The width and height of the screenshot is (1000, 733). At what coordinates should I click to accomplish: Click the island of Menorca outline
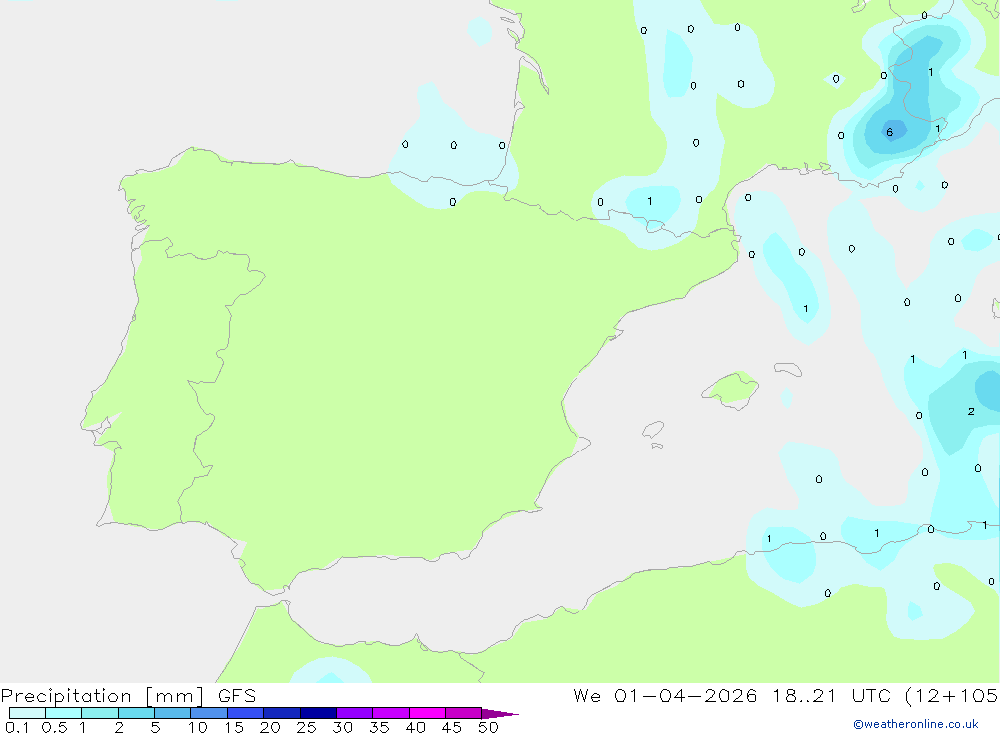pyautogui.click(x=788, y=369)
